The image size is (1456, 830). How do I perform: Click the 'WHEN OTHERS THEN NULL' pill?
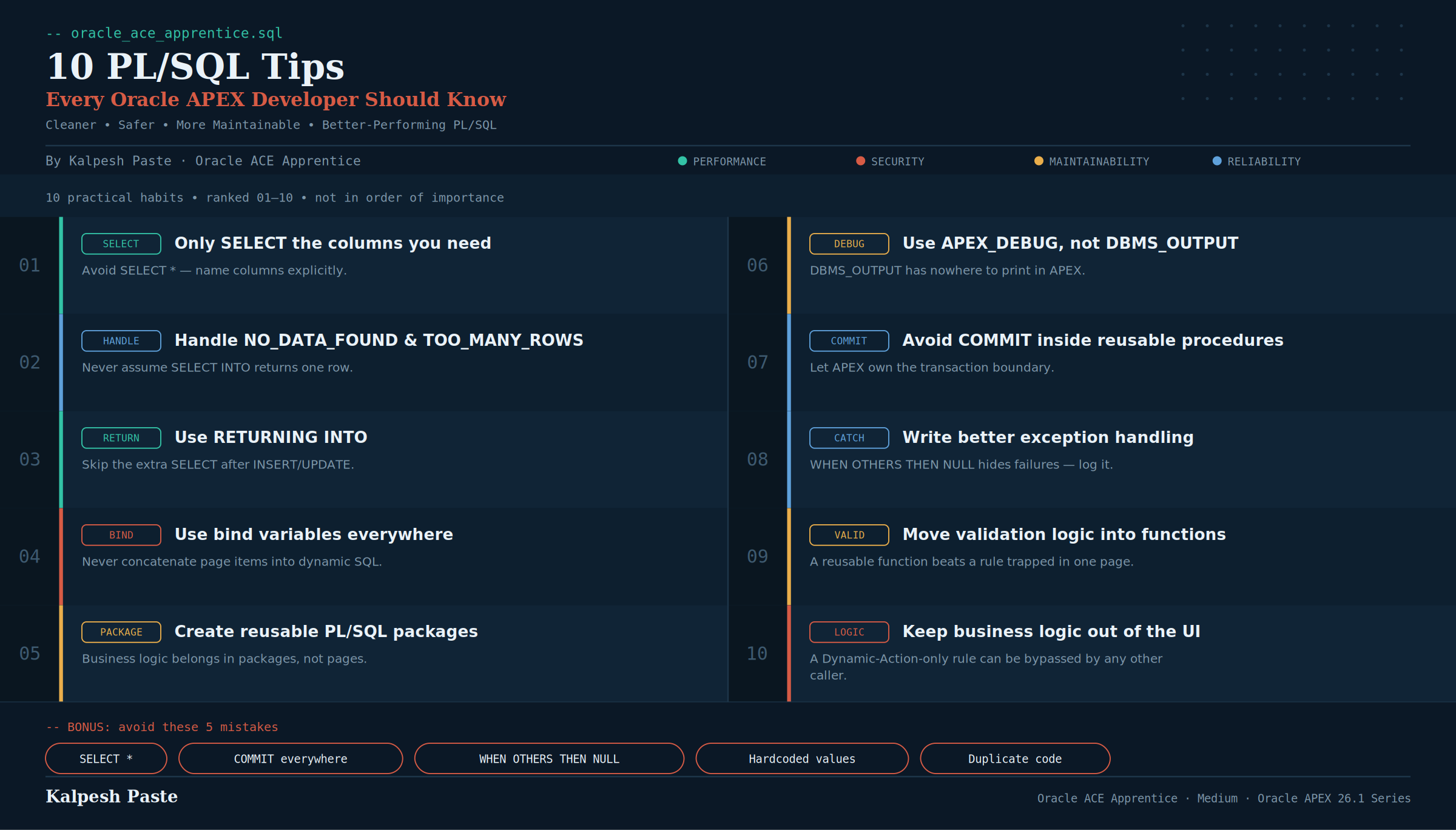(549, 758)
